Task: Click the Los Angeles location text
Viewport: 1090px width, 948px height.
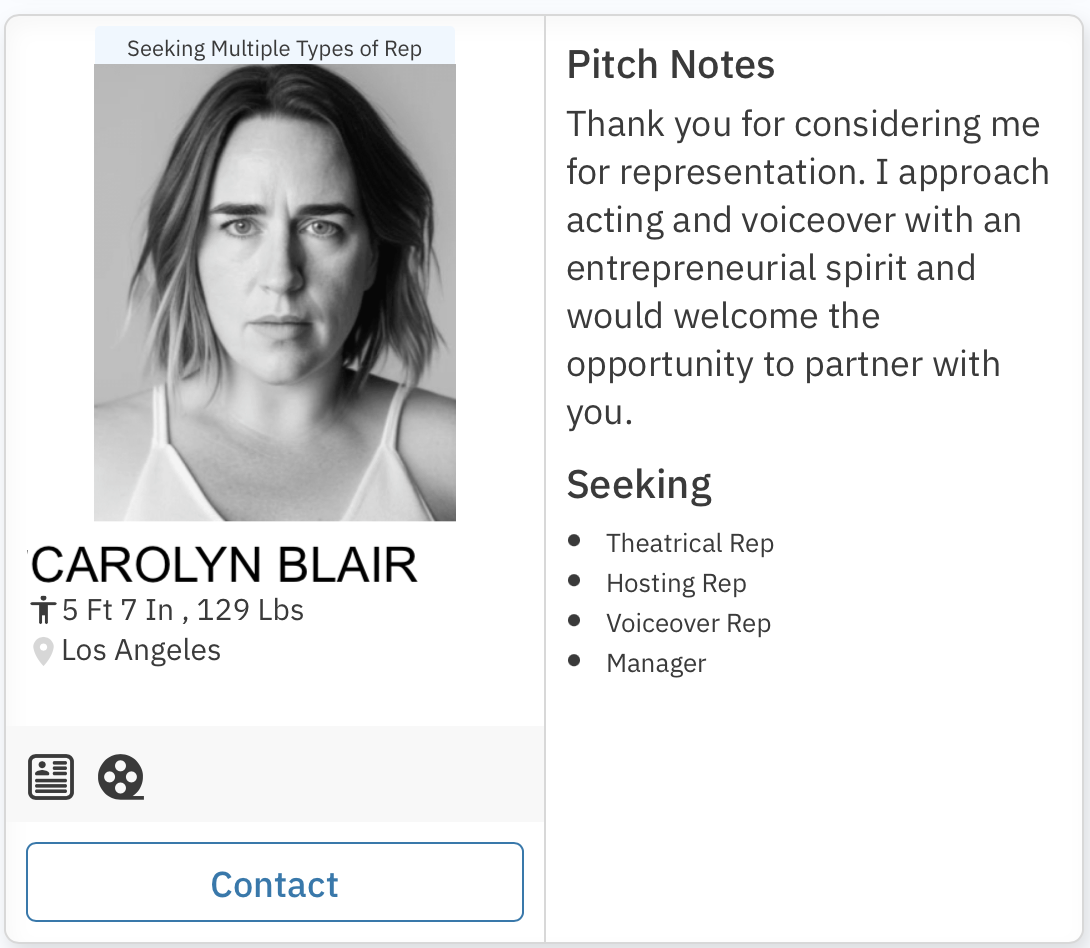Action: pyautogui.click(x=141, y=651)
